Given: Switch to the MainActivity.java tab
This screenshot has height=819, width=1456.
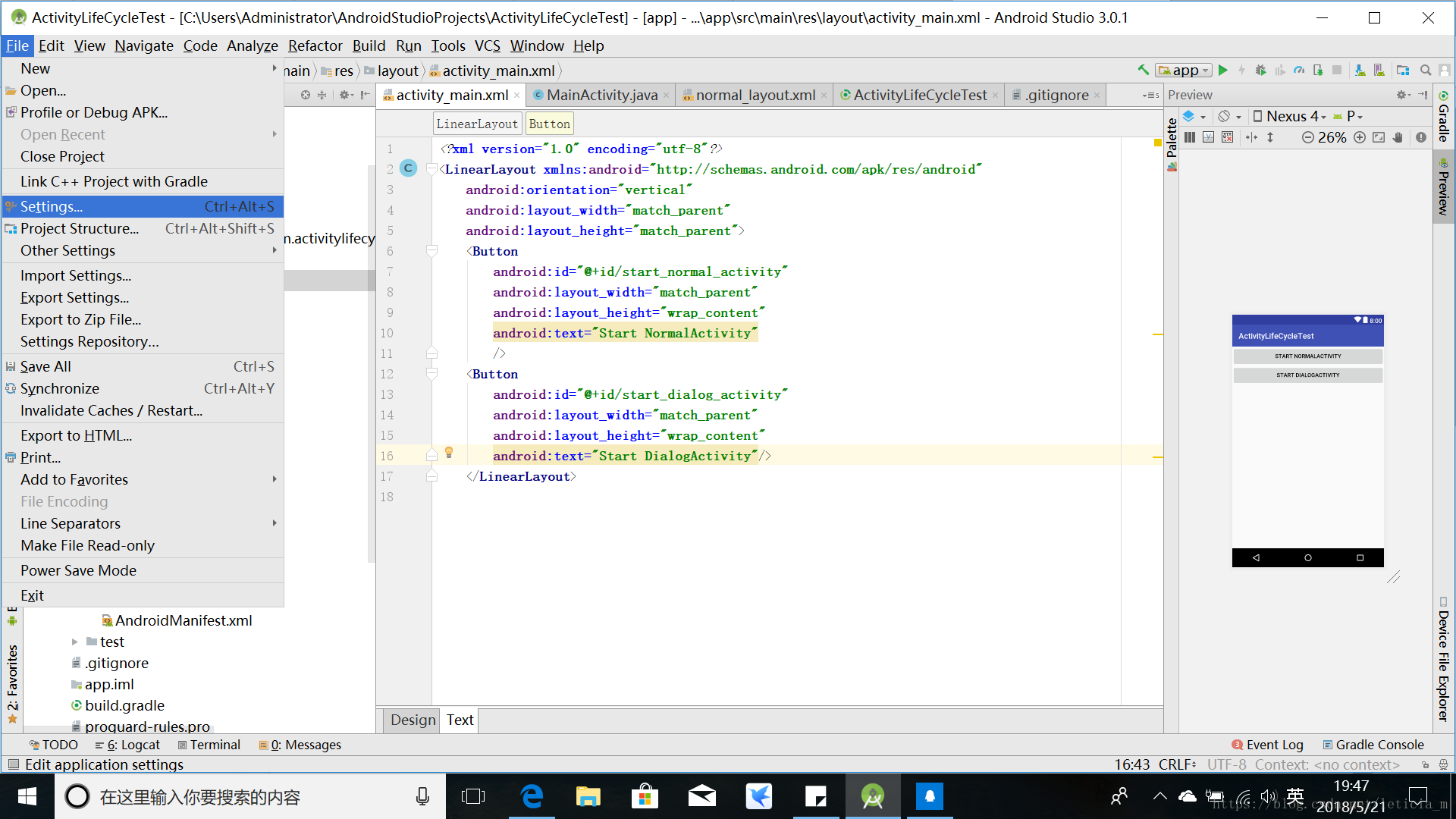Looking at the screenshot, I should pos(601,95).
